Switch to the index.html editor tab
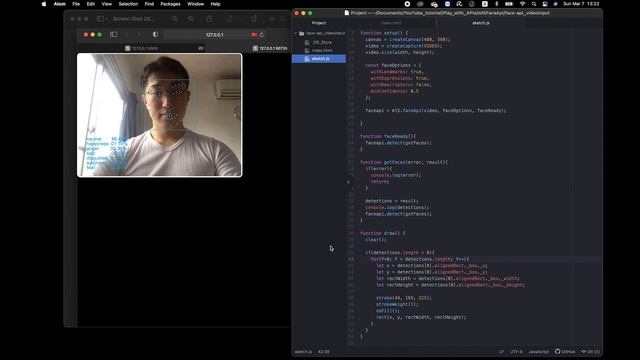 click(x=391, y=23)
